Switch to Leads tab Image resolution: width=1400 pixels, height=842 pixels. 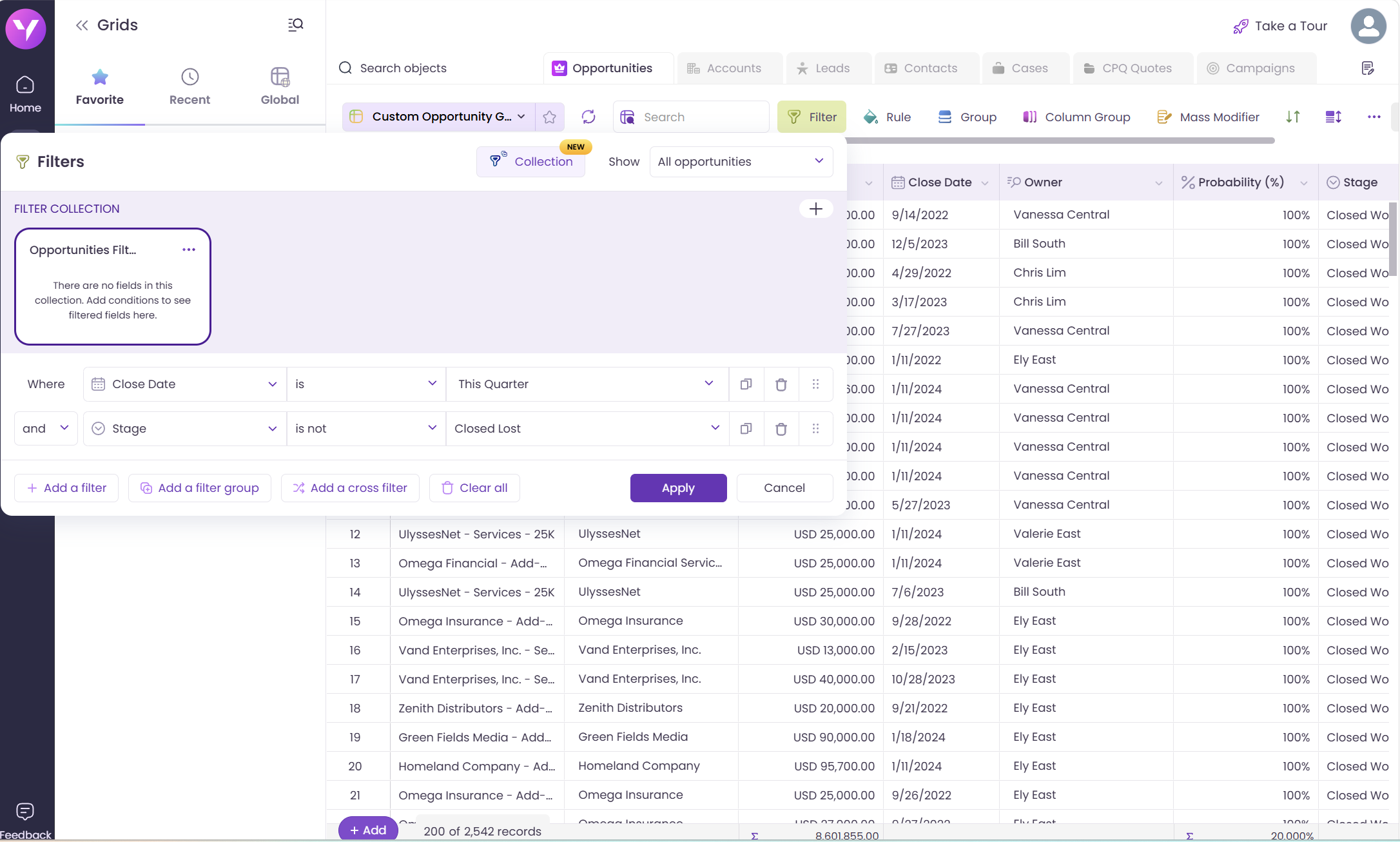(x=829, y=68)
